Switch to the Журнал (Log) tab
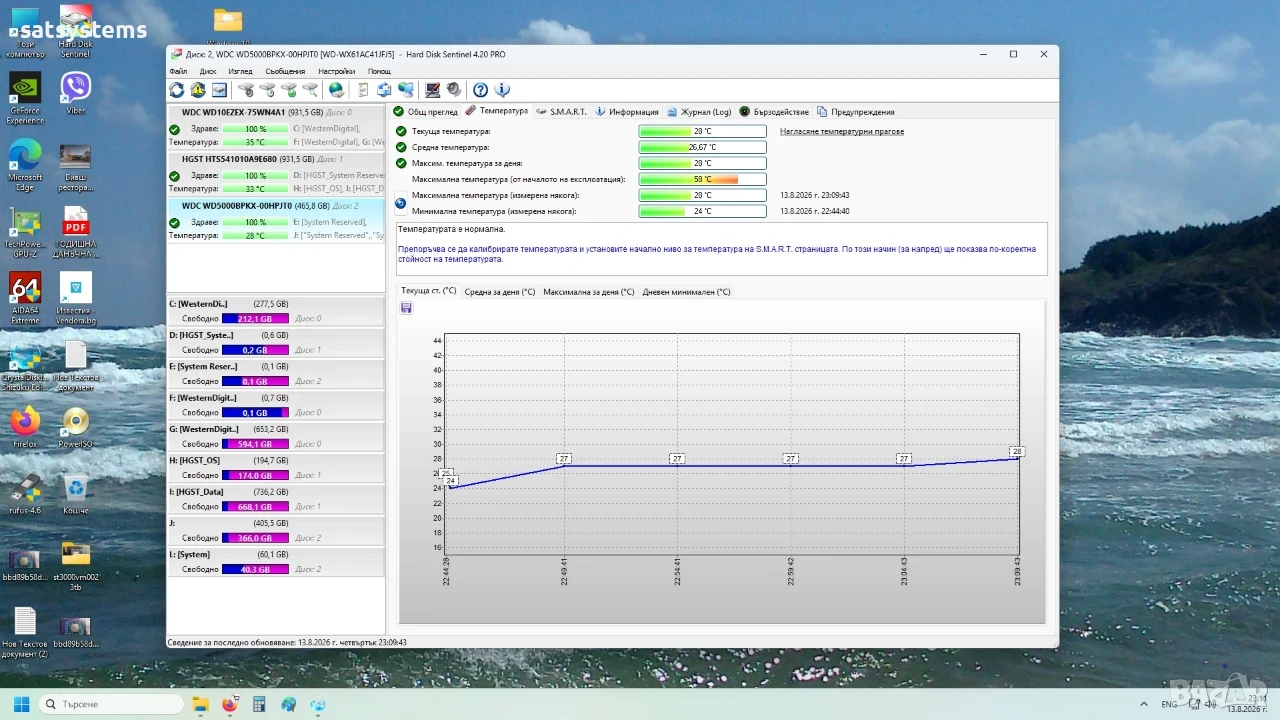This screenshot has height=720, width=1280. (x=699, y=112)
